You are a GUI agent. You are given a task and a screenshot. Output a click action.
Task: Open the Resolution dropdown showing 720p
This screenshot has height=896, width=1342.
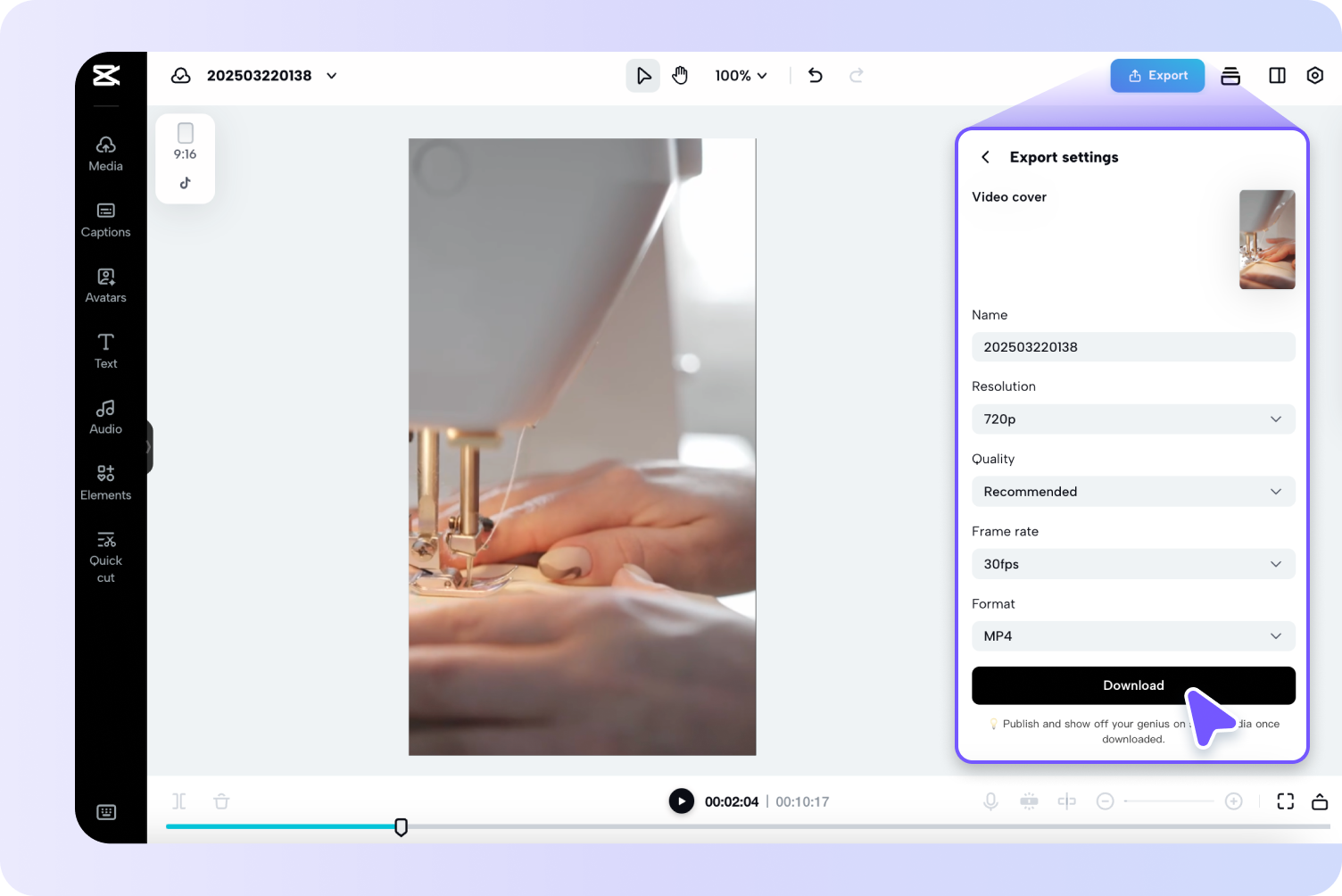[x=1133, y=419]
